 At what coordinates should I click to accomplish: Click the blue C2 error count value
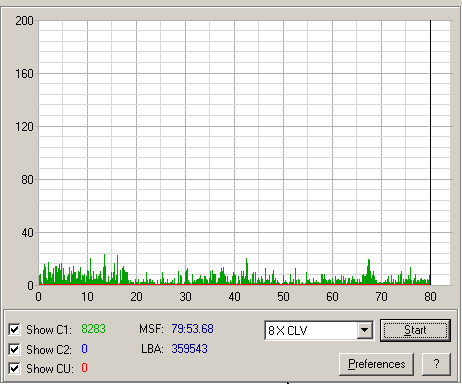pos(84,349)
